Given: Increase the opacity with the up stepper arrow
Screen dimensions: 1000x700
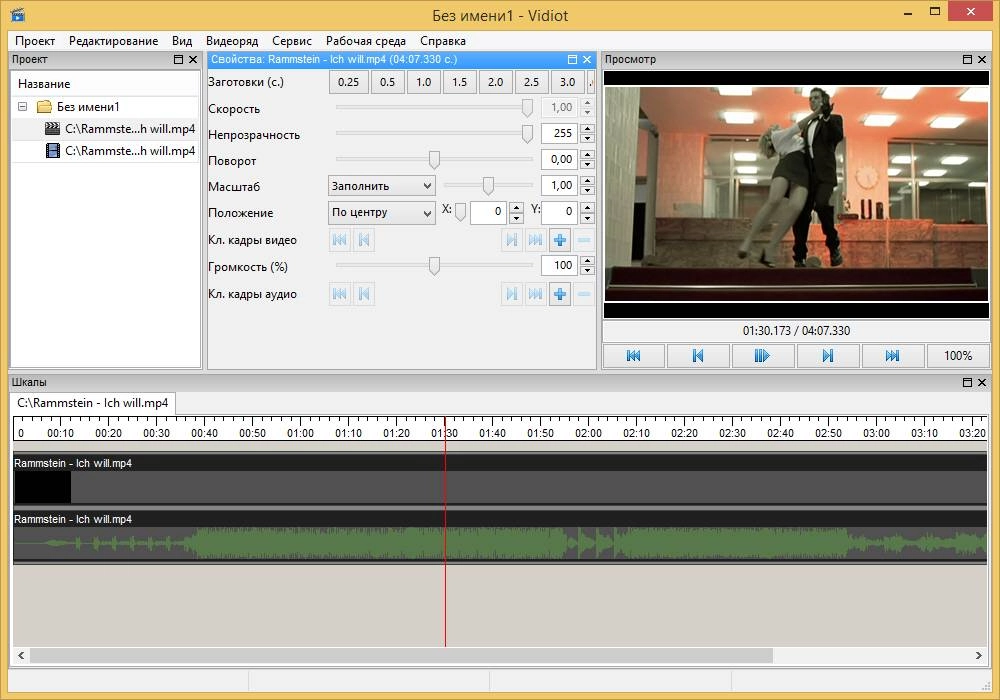Looking at the screenshot, I should tap(587, 129).
